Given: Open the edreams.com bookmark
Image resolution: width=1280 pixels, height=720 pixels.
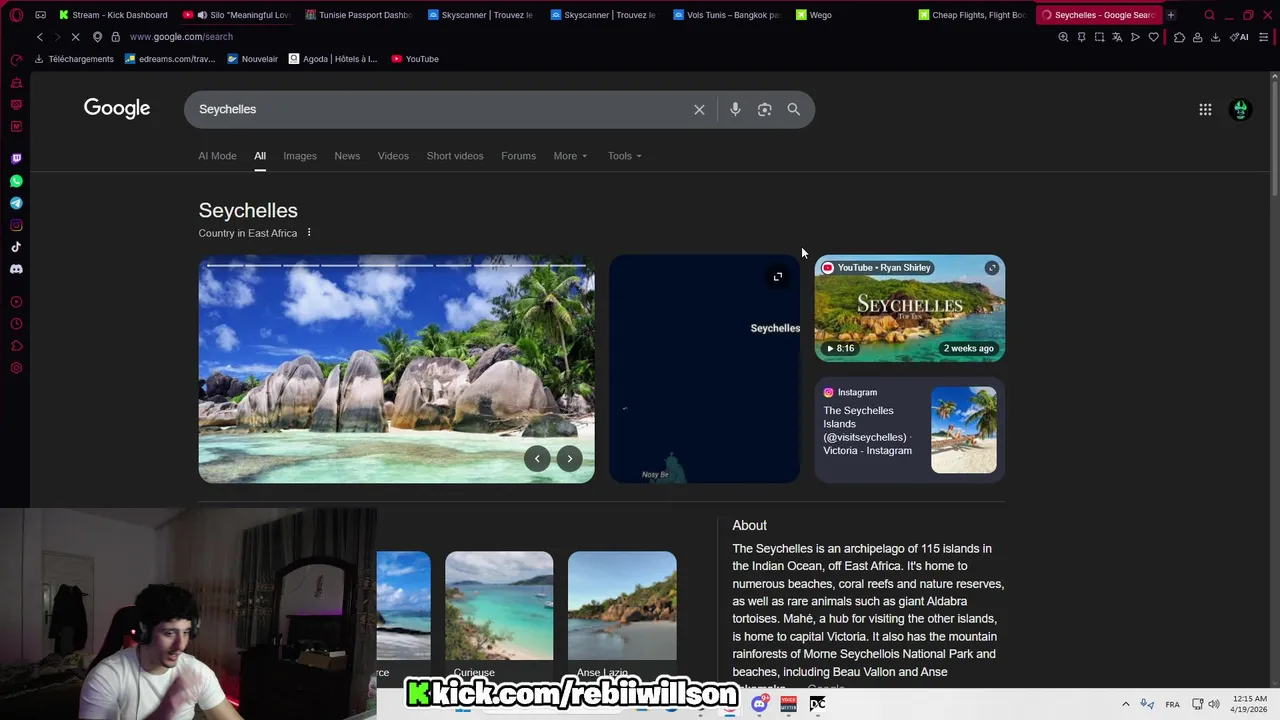Looking at the screenshot, I should pyautogui.click(x=170, y=59).
